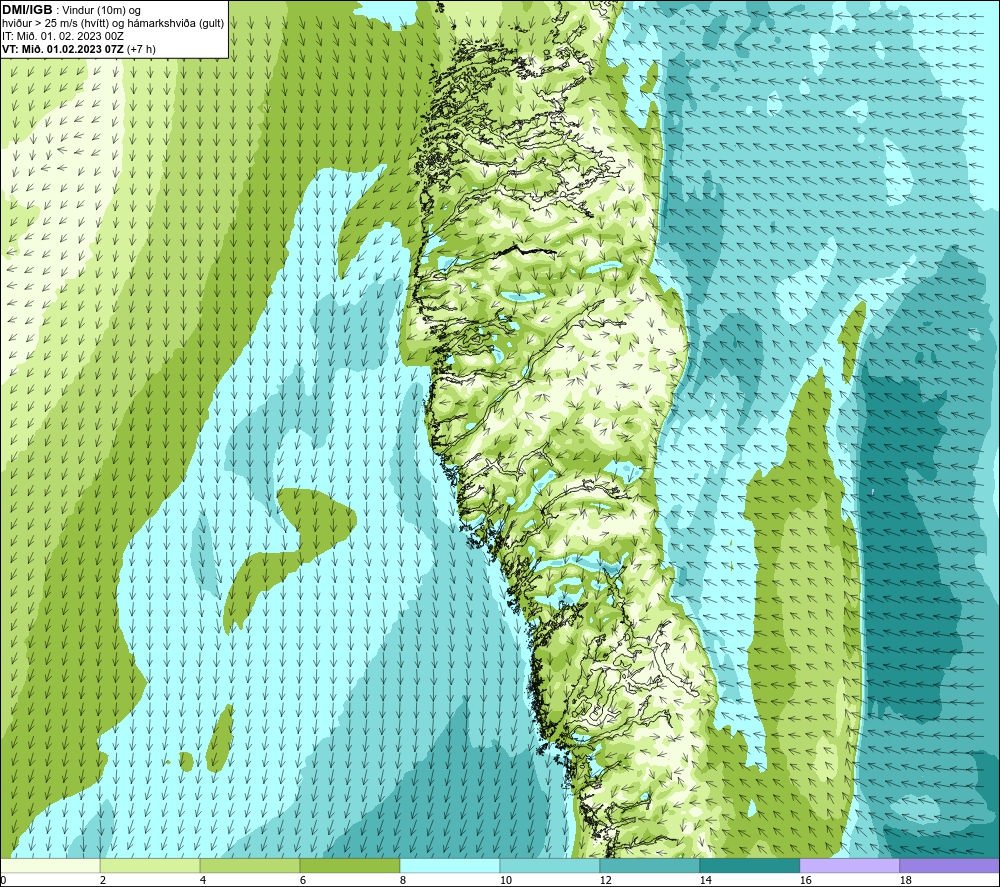
Task: Click the 10–12 m/s cyan swatch
Action: [550, 866]
